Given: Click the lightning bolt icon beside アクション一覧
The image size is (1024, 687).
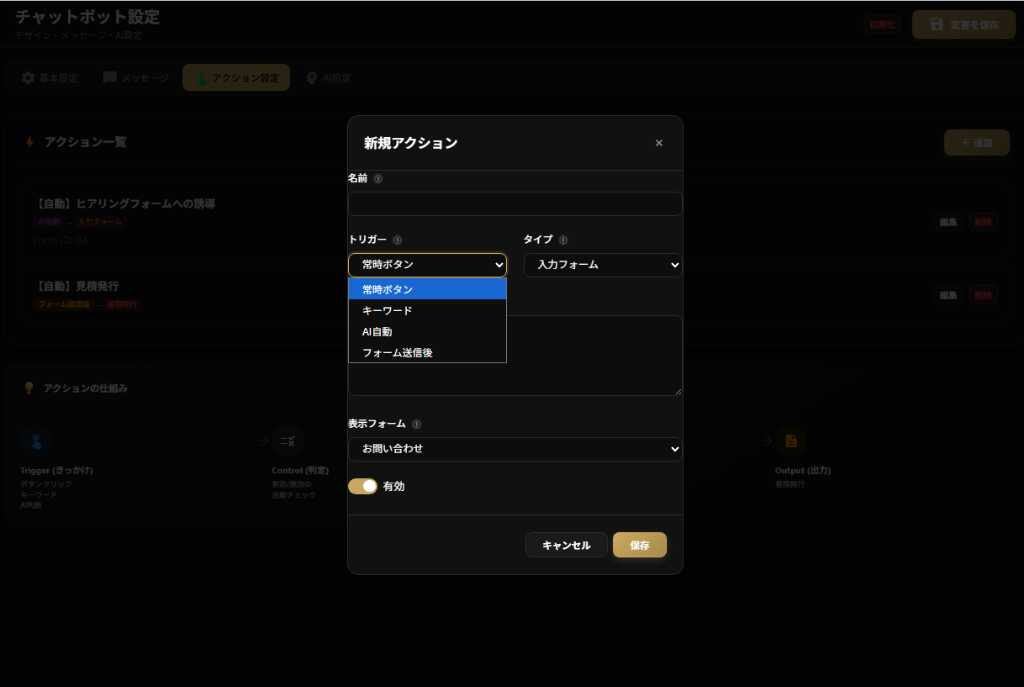Looking at the screenshot, I should (28, 142).
